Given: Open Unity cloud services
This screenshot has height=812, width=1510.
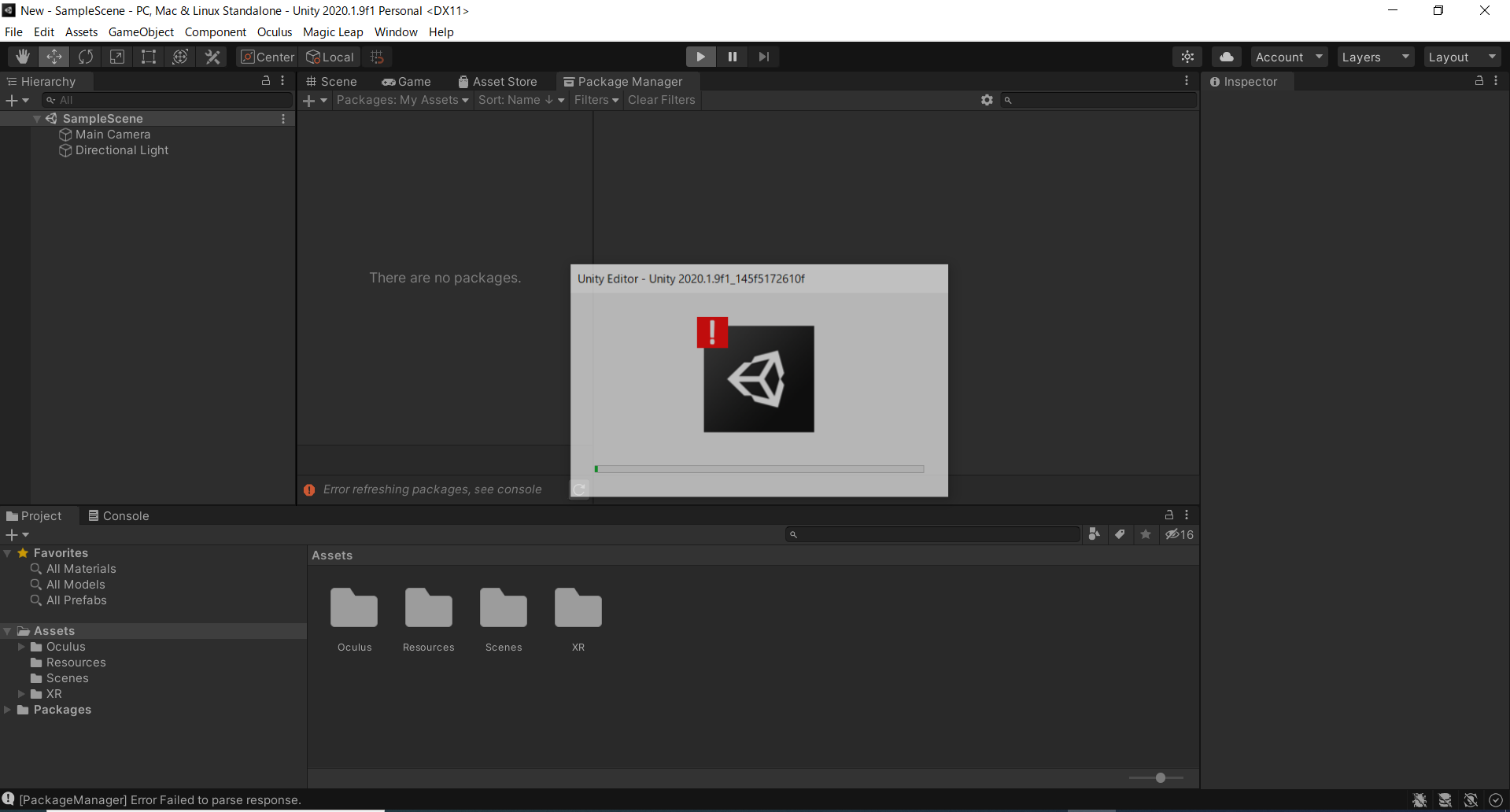Looking at the screenshot, I should tap(1227, 57).
